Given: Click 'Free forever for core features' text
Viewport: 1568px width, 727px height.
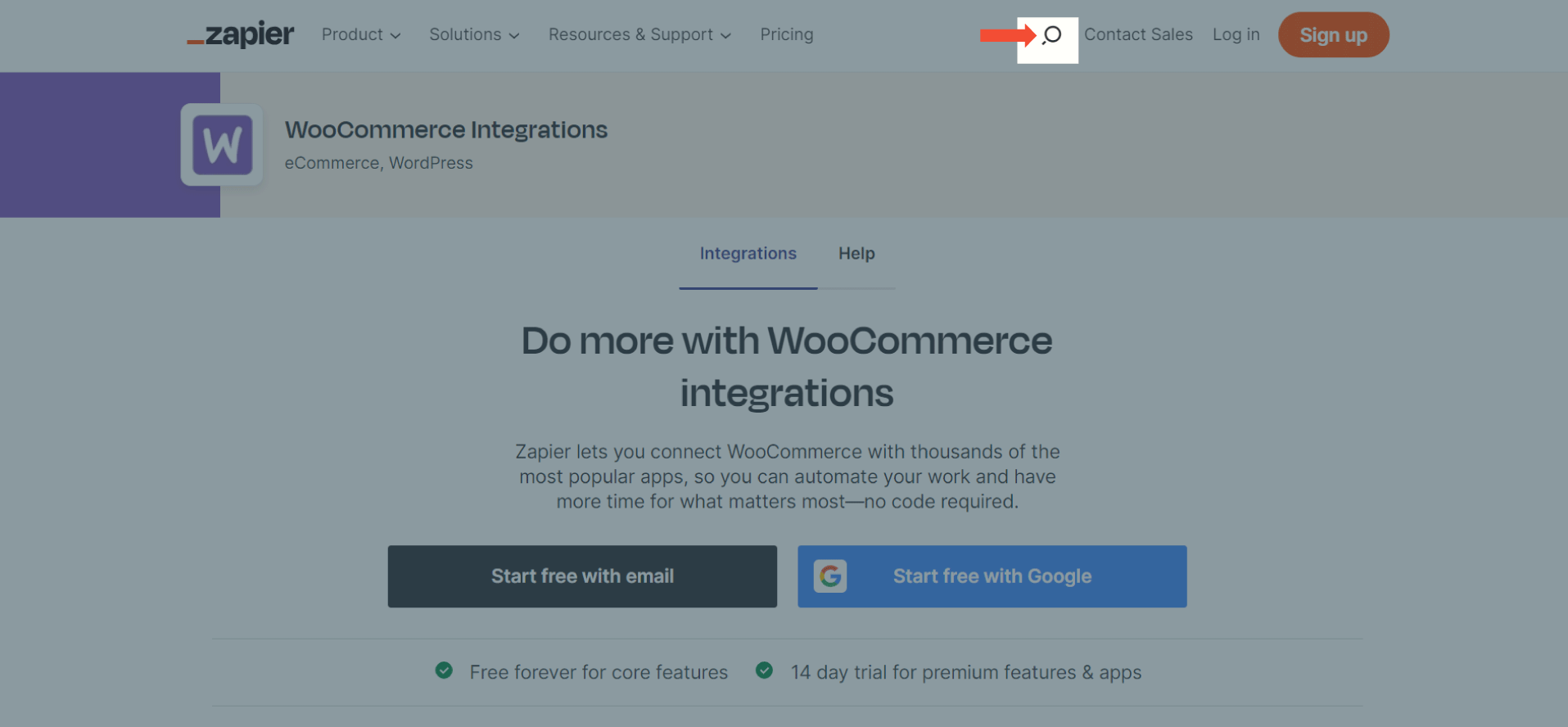Looking at the screenshot, I should point(599,672).
